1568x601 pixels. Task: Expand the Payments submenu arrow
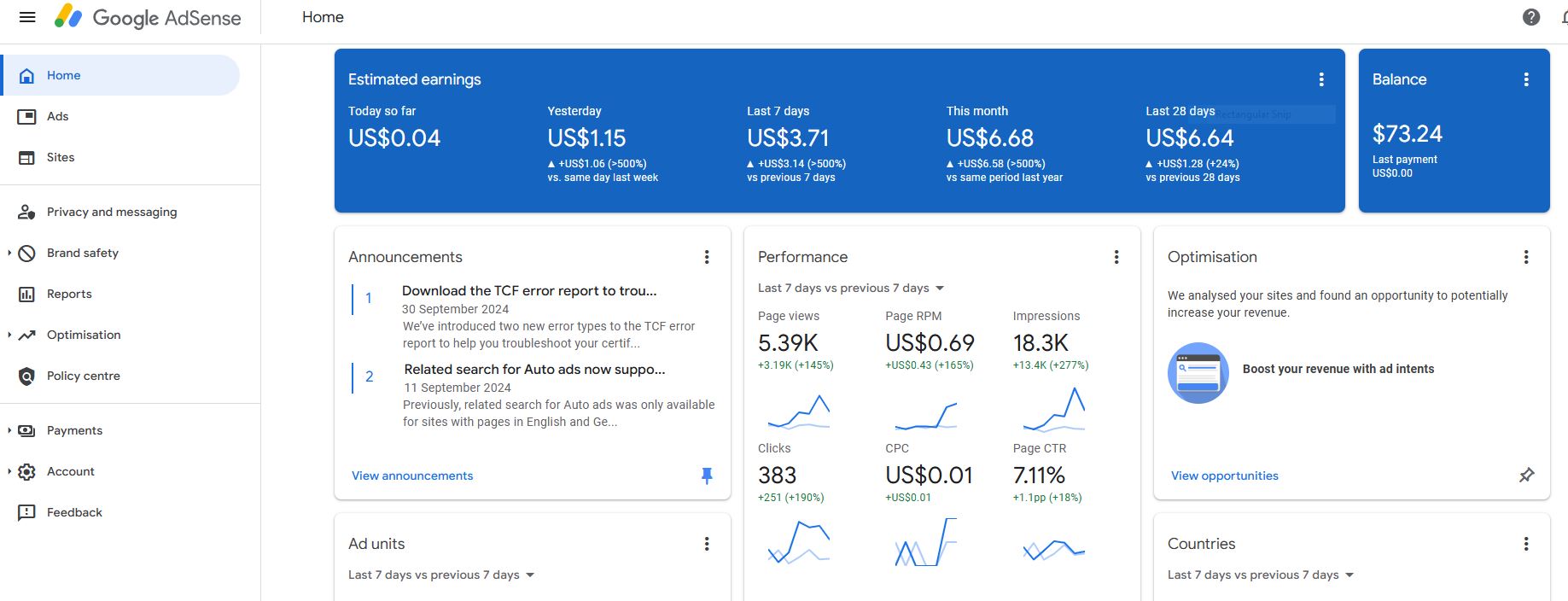(9, 430)
